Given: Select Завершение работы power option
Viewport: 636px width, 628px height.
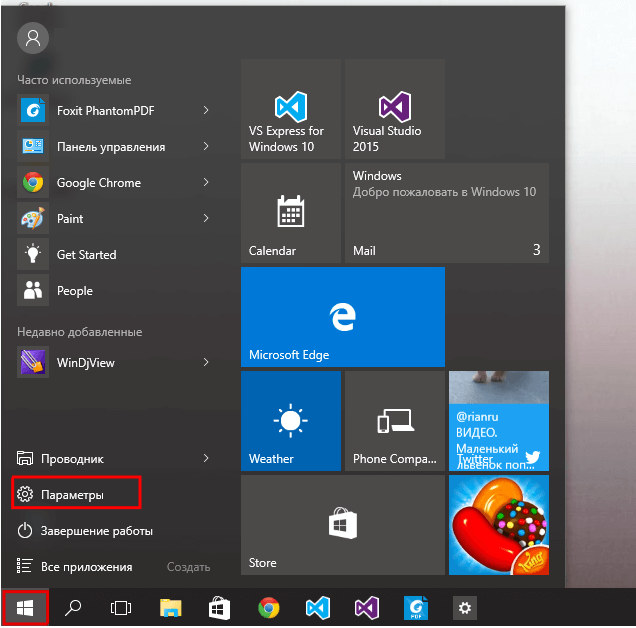Looking at the screenshot, I should (96, 530).
